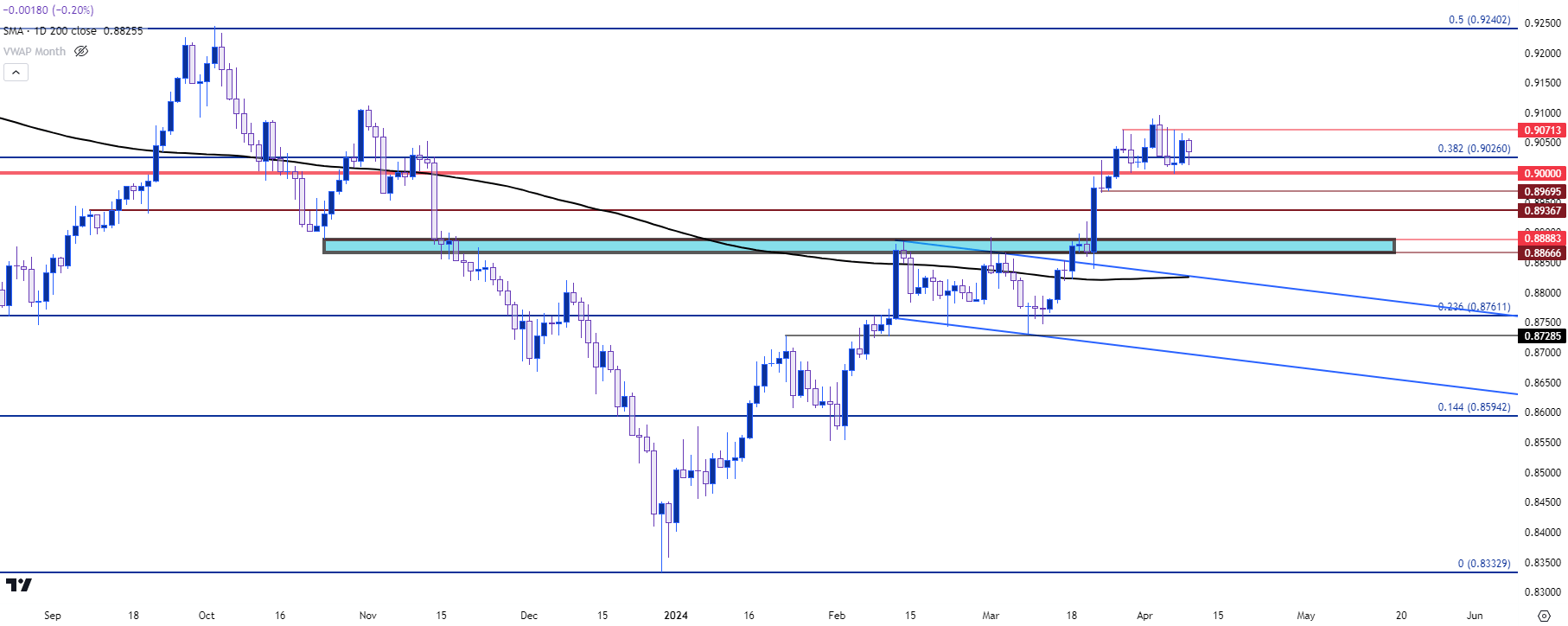Click the Jun time axis label
1568x626 pixels.
point(1475,616)
